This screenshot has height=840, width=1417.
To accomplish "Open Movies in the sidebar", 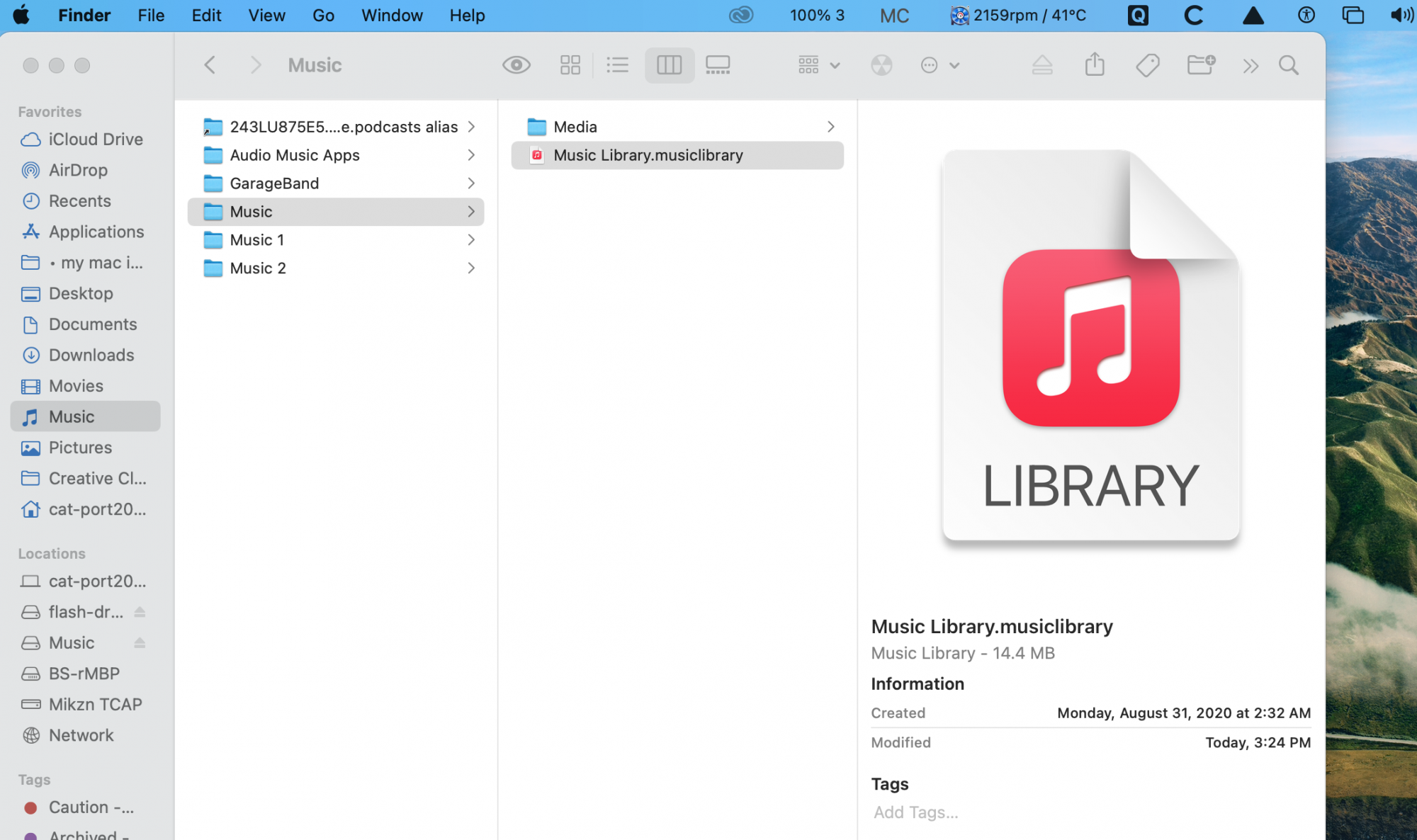I will pos(85,386).
